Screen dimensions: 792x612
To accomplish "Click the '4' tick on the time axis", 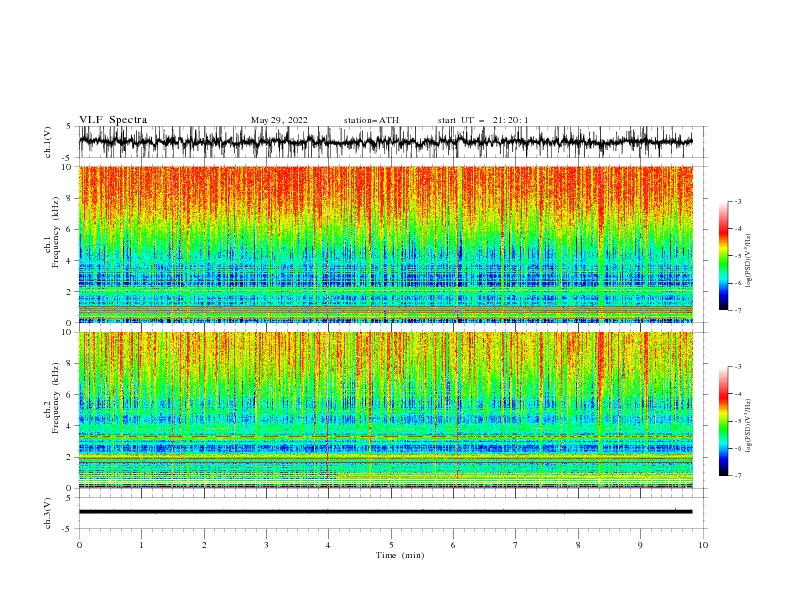I will coord(328,545).
